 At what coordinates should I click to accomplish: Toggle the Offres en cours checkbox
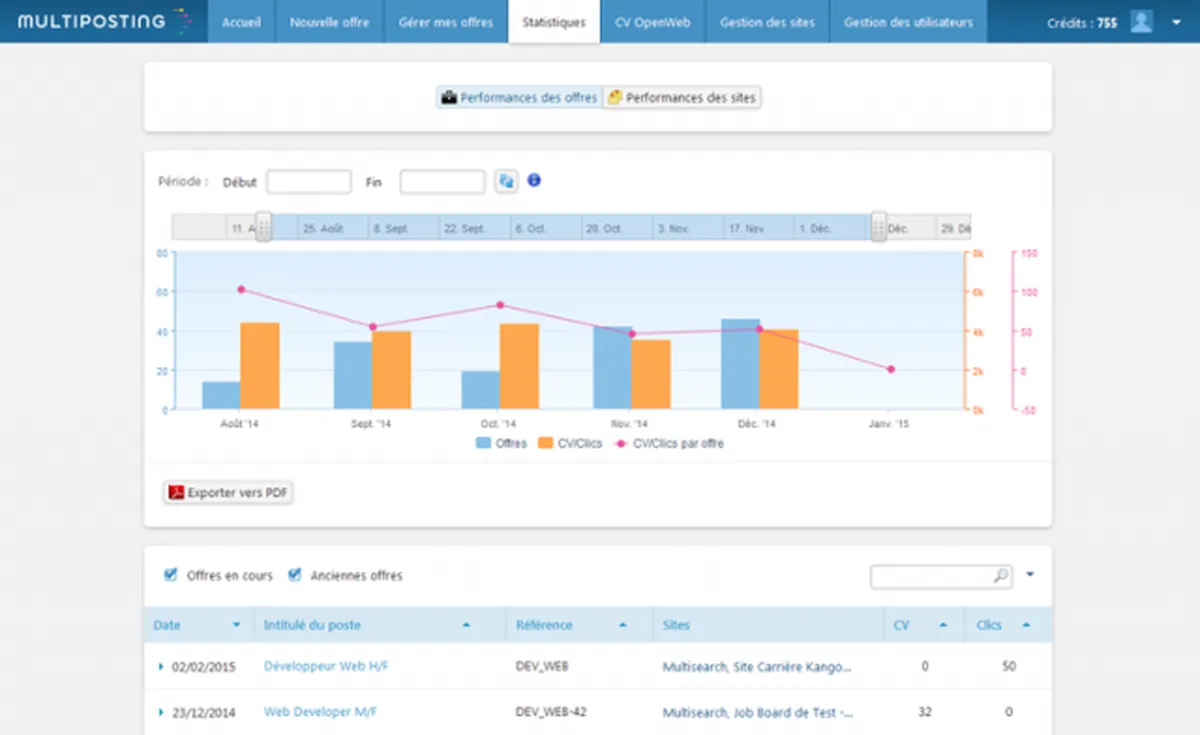click(x=170, y=575)
